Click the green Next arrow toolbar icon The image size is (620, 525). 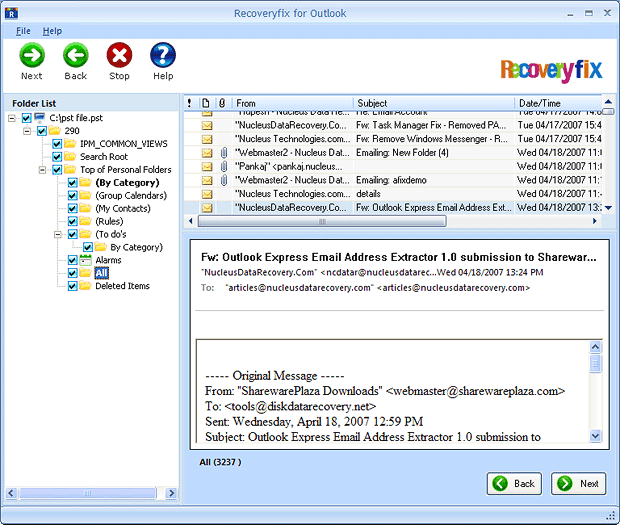tap(32, 55)
